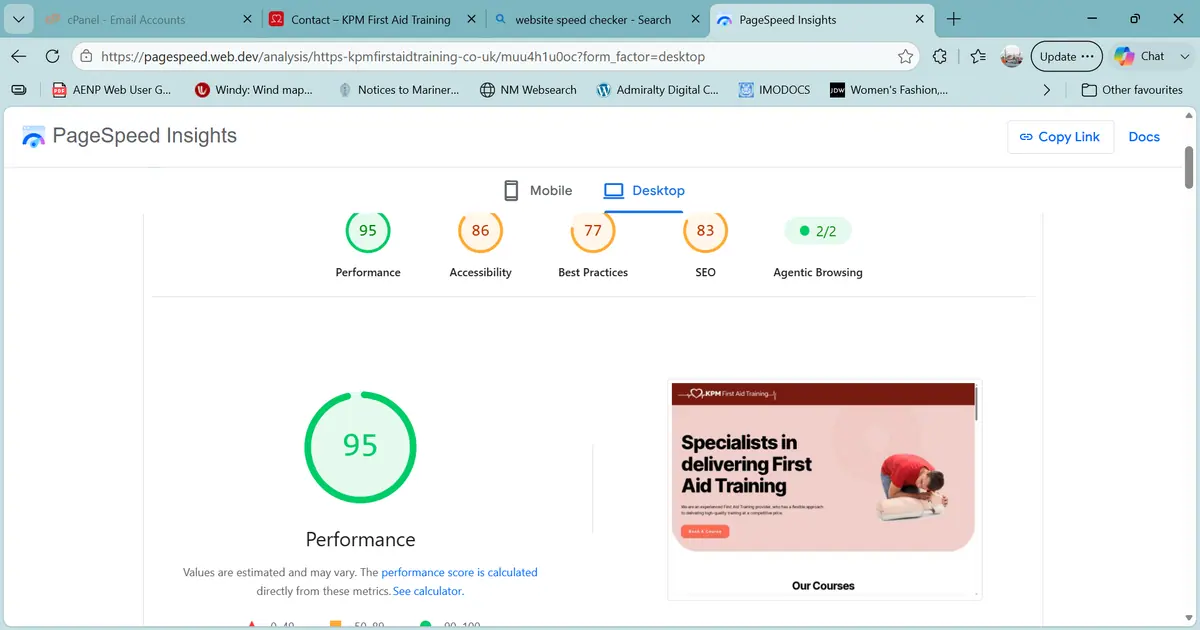This screenshot has height=630, width=1200.
Task: Reload the current page
Action: click(x=52, y=57)
